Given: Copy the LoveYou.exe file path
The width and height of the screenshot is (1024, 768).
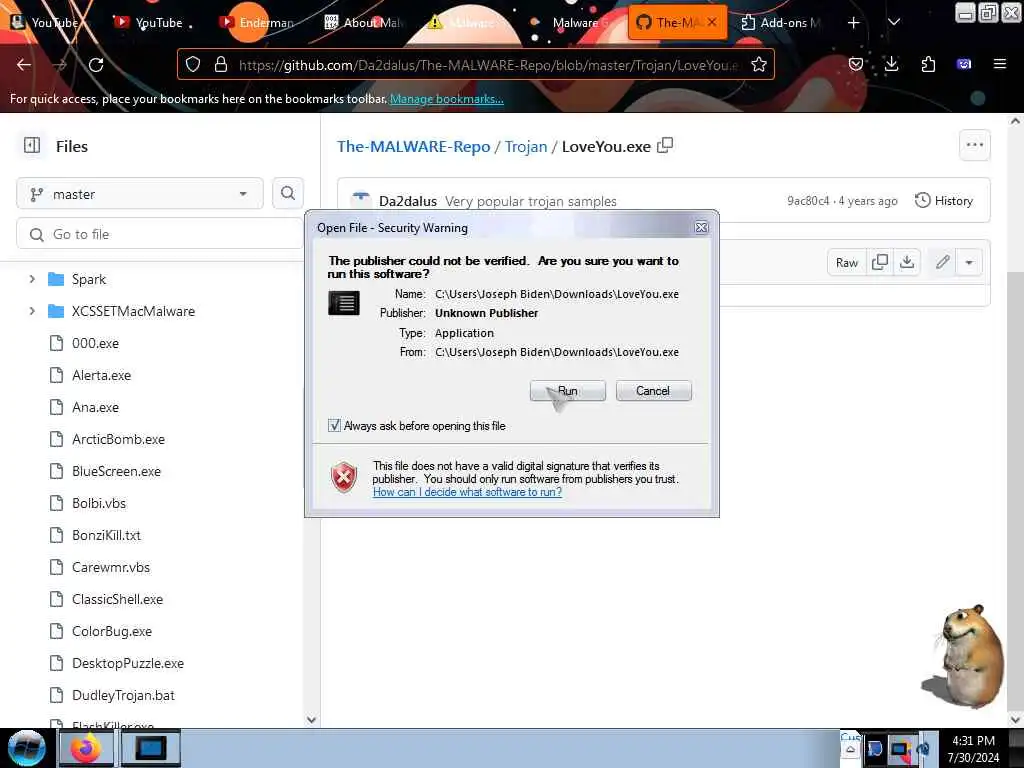Looking at the screenshot, I should coord(665,145).
